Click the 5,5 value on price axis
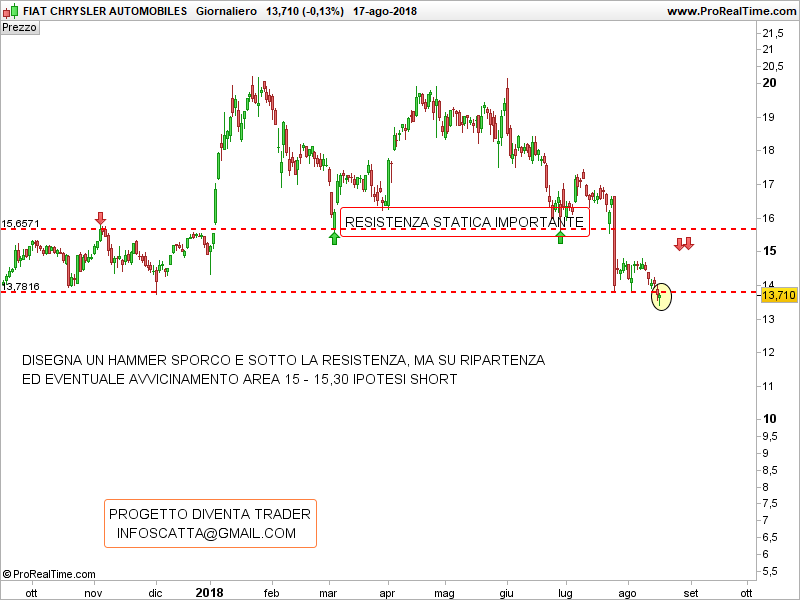This screenshot has height=600, width=800. pyautogui.click(x=770, y=571)
